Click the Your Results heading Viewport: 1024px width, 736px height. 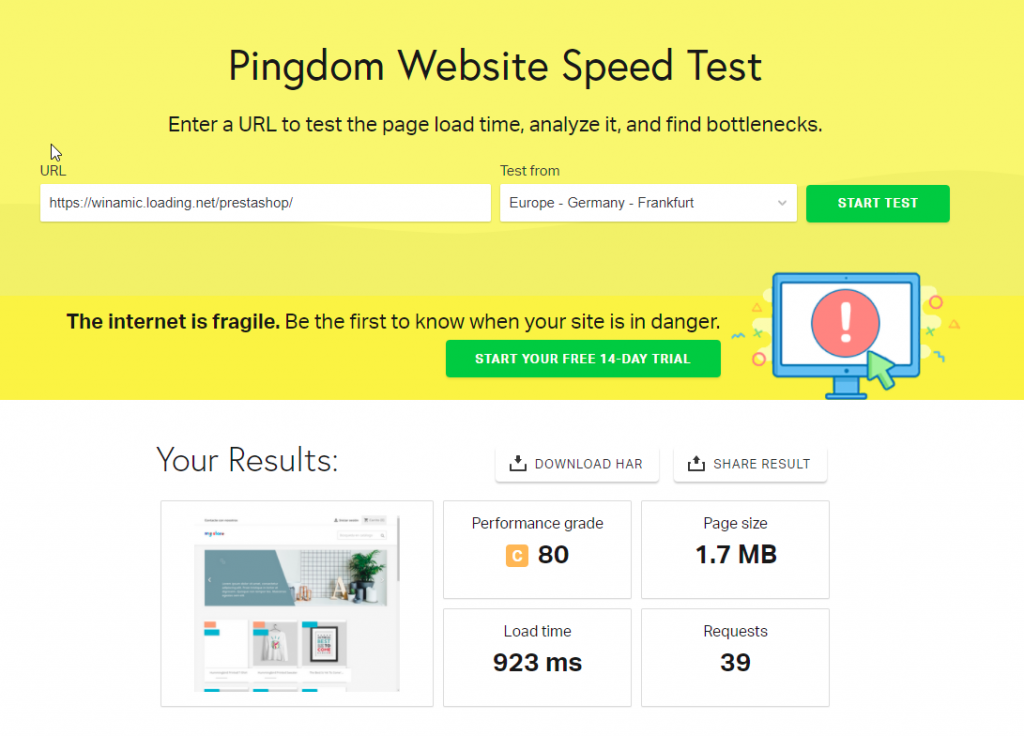pyautogui.click(x=247, y=460)
